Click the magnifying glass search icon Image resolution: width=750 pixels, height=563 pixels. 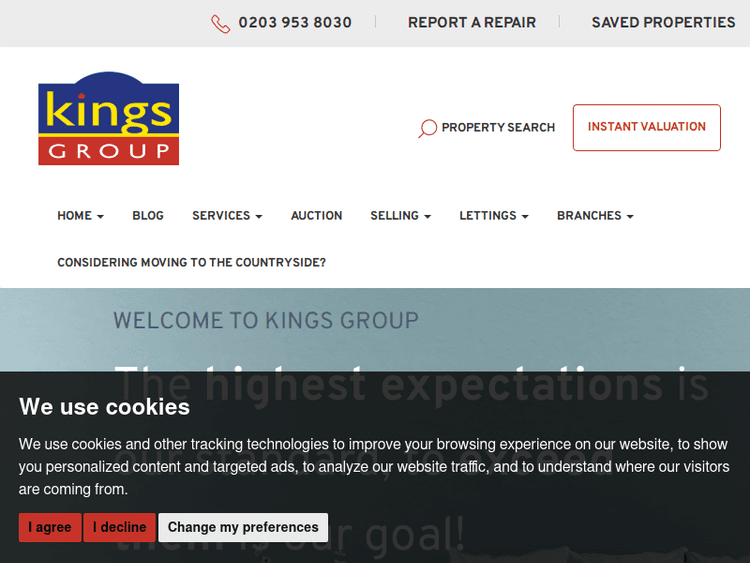[428, 128]
